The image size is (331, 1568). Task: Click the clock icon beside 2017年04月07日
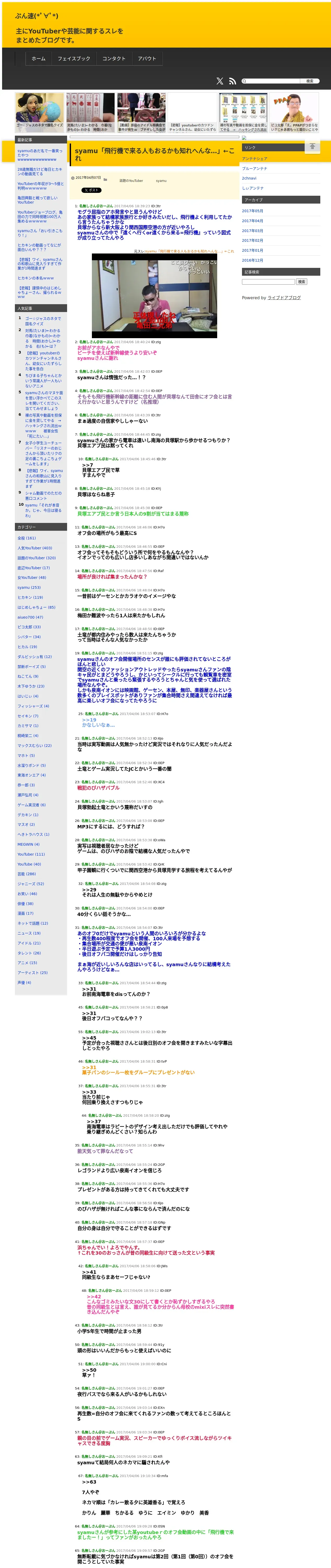click(x=73, y=178)
